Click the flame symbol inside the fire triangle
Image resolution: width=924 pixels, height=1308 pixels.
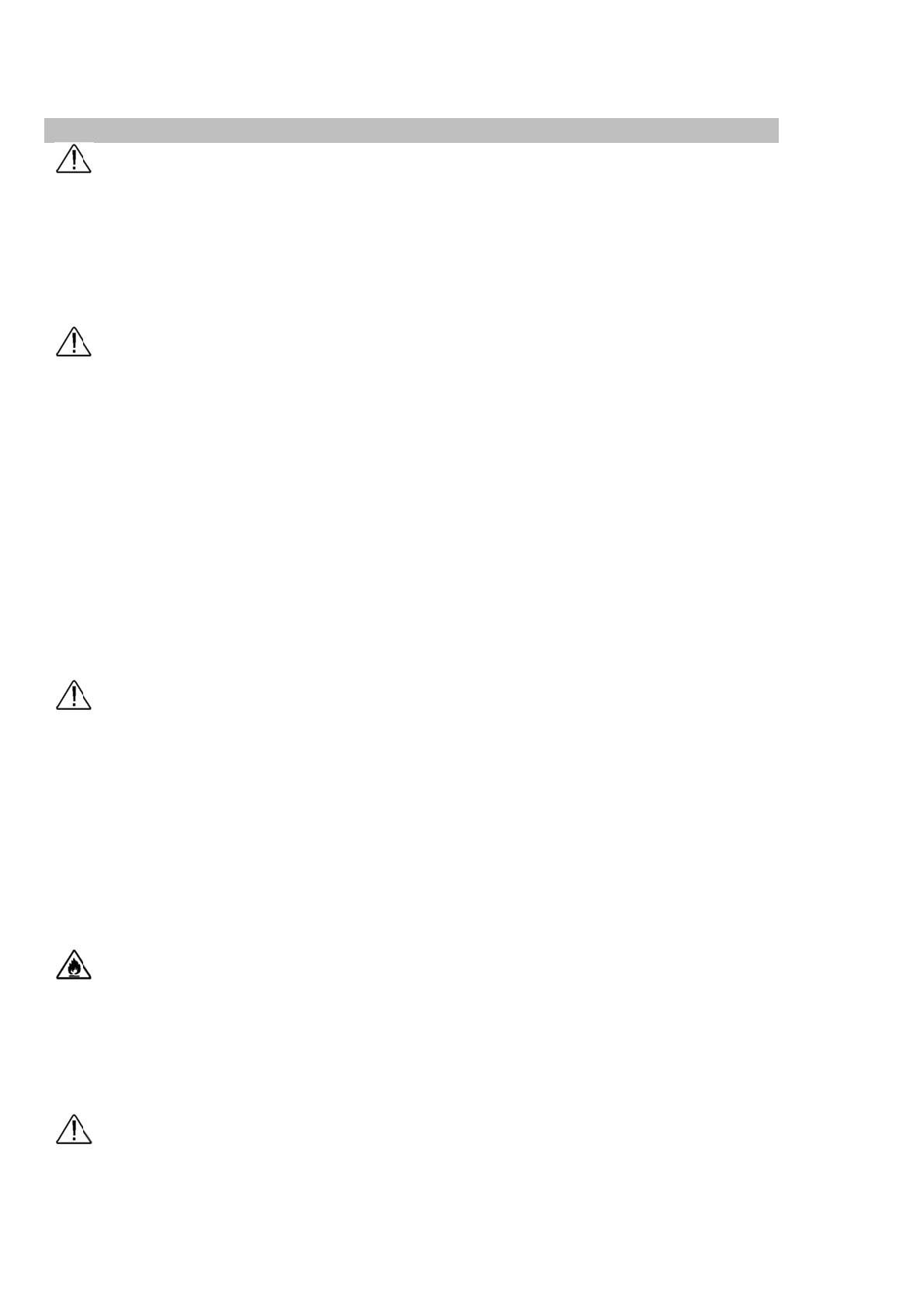74,968
